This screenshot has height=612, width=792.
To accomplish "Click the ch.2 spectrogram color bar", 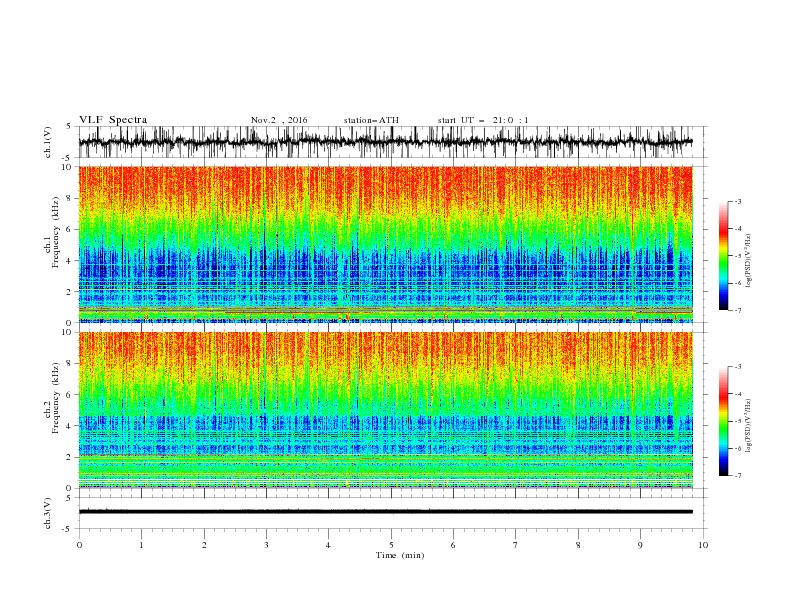I will click(x=724, y=421).
